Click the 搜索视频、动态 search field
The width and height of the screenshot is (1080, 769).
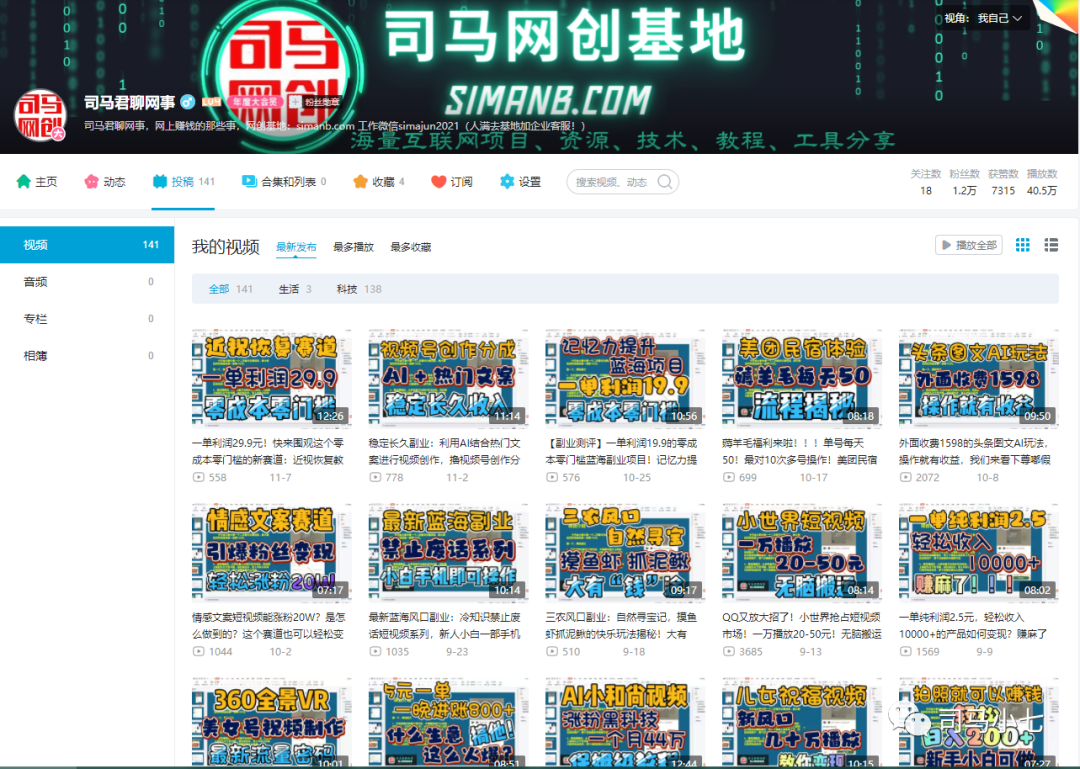(x=623, y=182)
